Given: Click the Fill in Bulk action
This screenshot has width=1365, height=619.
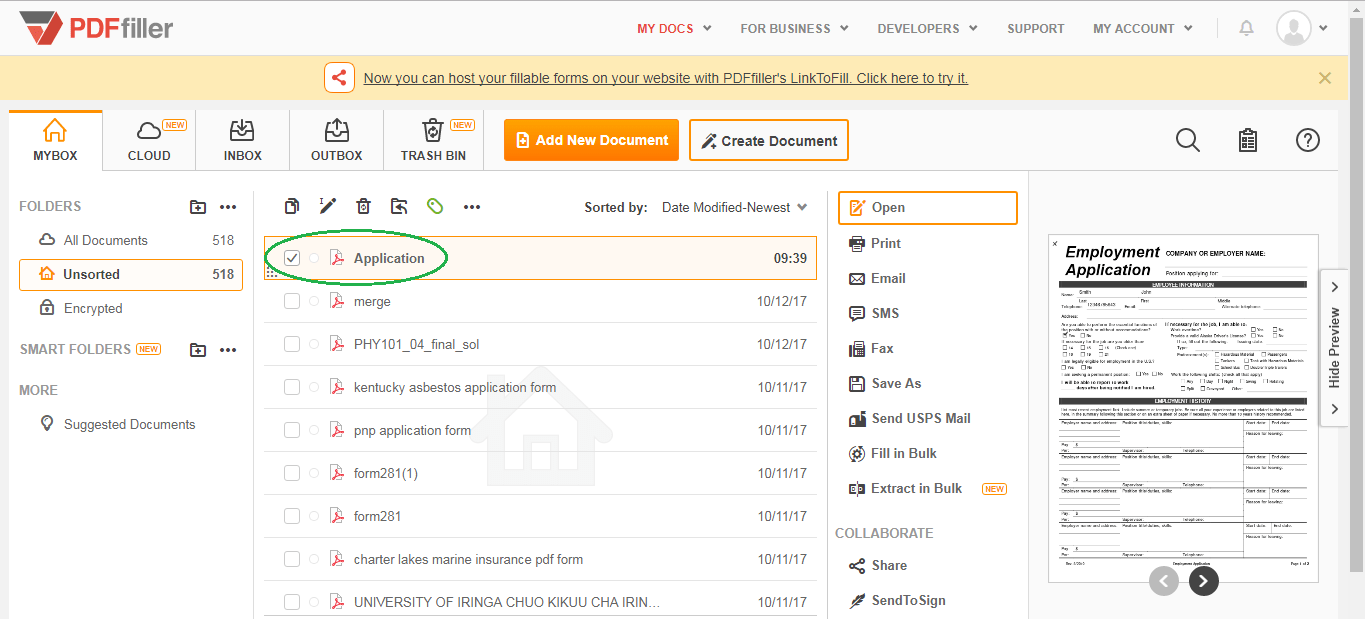Looking at the screenshot, I should (892, 453).
